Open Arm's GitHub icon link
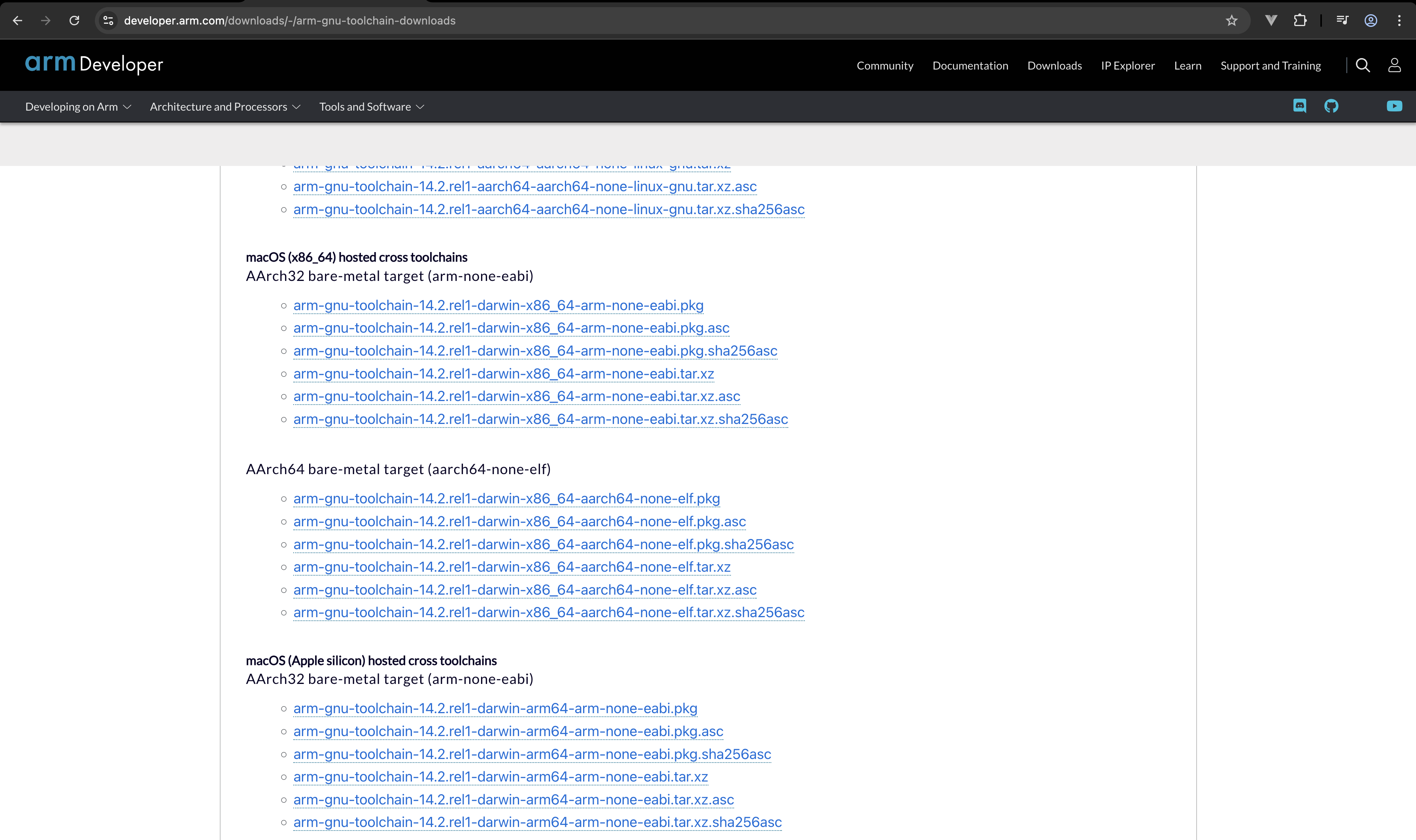The image size is (1416, 840). point(1331,106)
